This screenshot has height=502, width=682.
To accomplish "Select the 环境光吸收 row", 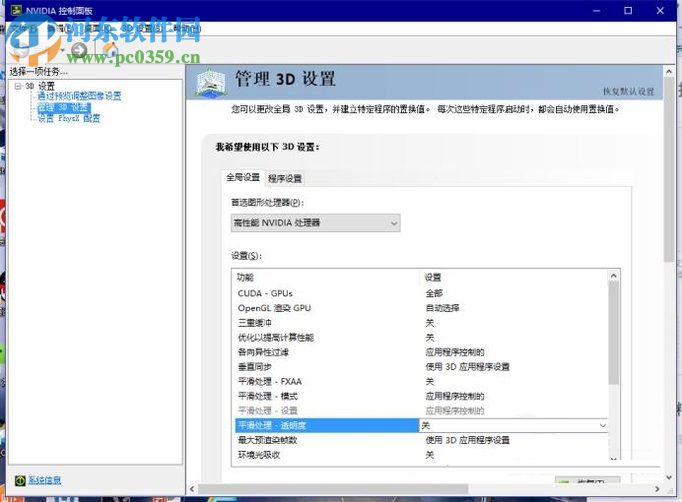I will pyautogui.click(x=421, y=455).
